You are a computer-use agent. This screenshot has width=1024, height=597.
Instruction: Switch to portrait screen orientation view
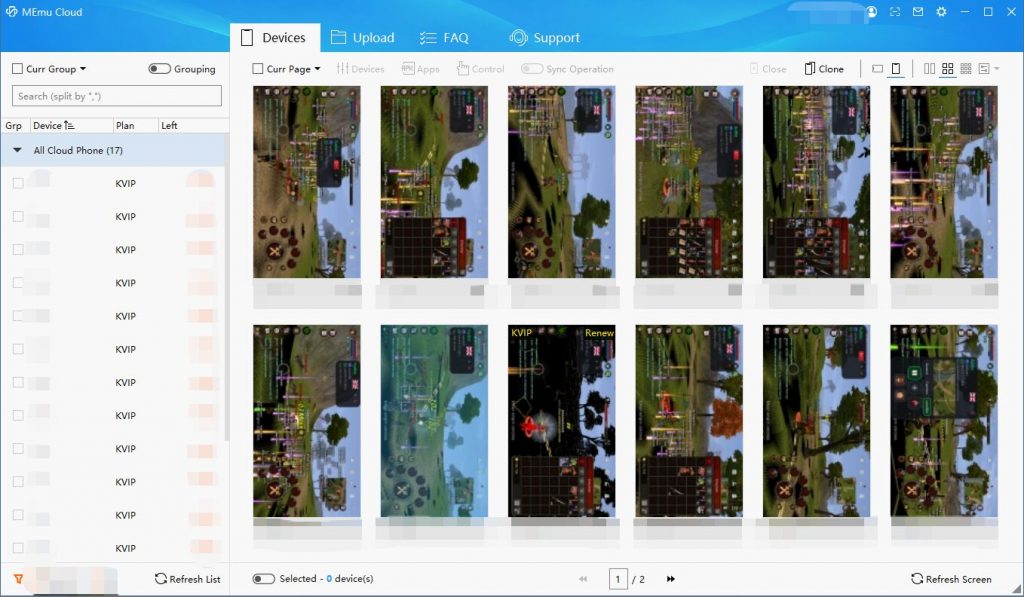tap(896, 69)
